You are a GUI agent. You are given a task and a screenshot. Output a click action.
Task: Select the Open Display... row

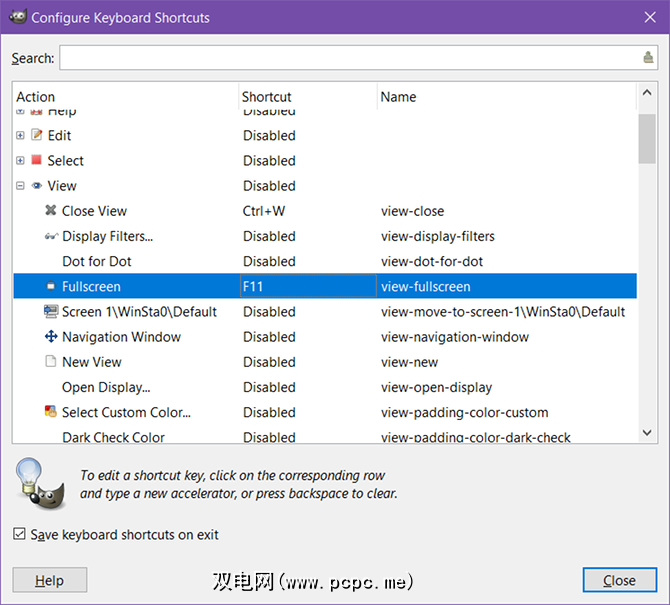pos(325,387)
